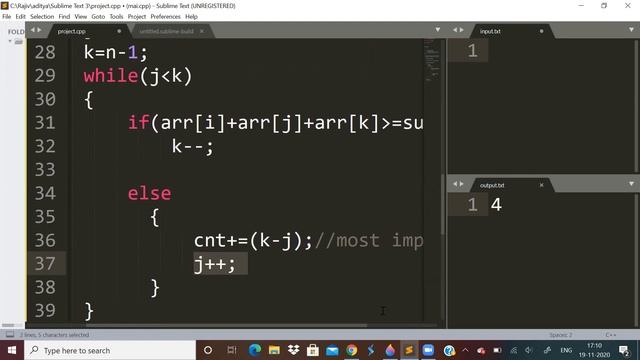Open tab list dropdown for output.txt pane
This screenshot has width=640, height=360.
tap(631, 184)
